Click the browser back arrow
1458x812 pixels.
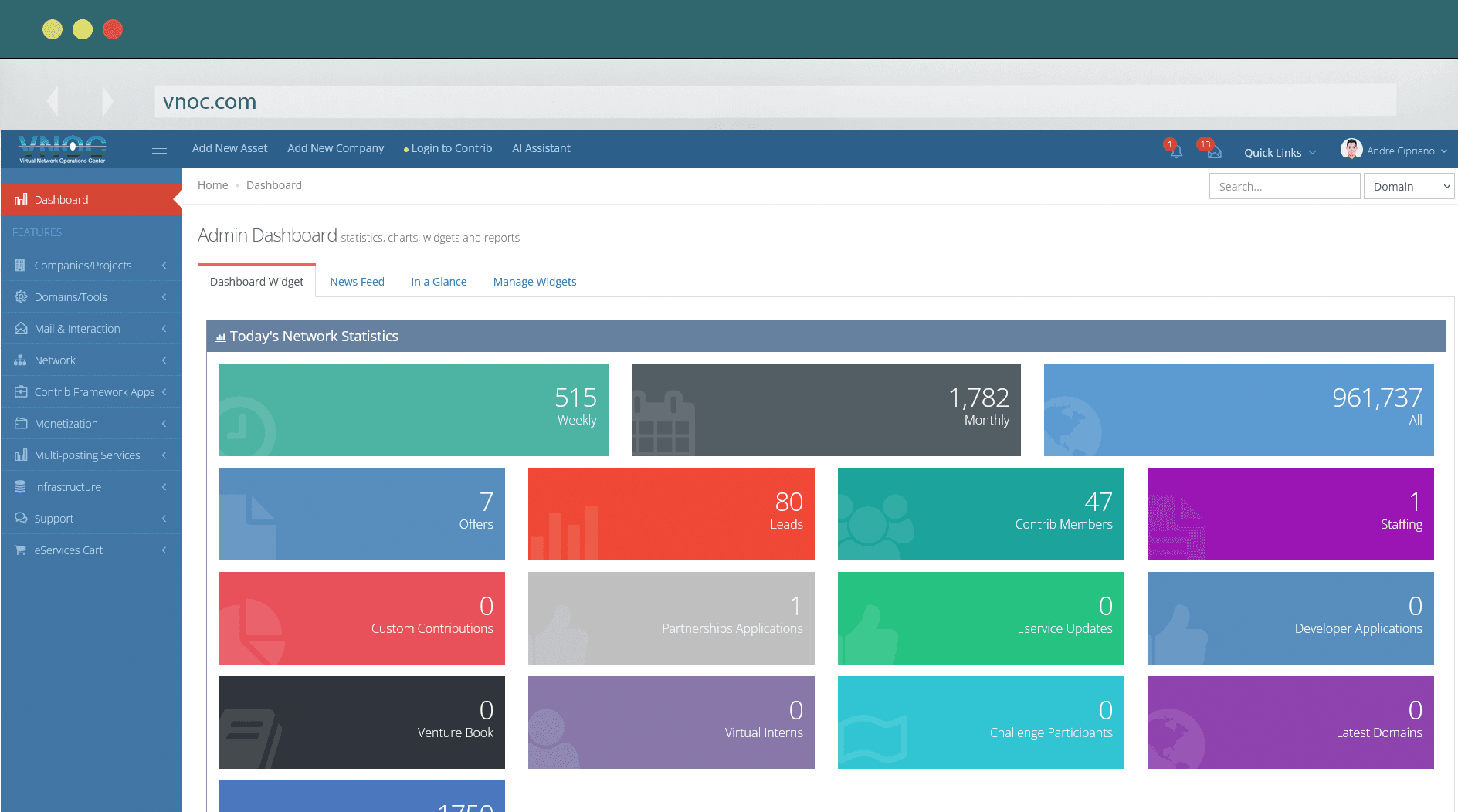click(x=53, y=101)
